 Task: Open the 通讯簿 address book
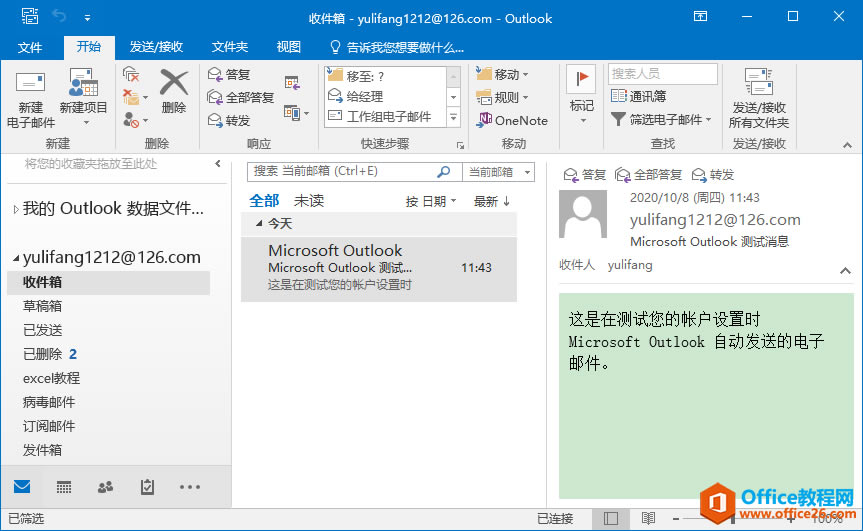click(638, 96)
